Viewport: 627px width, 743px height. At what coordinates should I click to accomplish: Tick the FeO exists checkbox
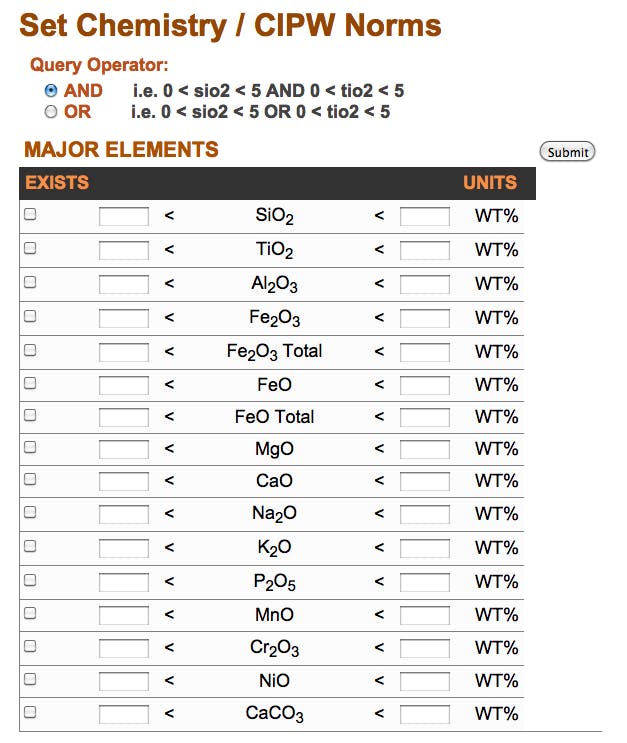30,383
